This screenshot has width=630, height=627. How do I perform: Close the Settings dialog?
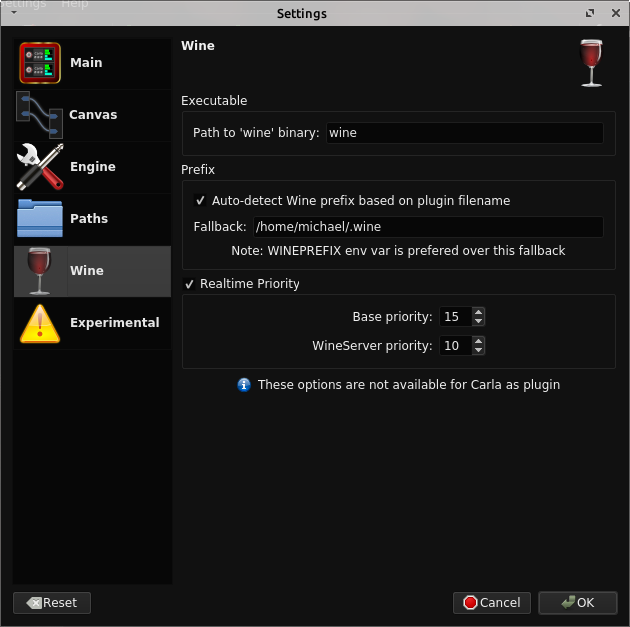click(x=616, y=13)
